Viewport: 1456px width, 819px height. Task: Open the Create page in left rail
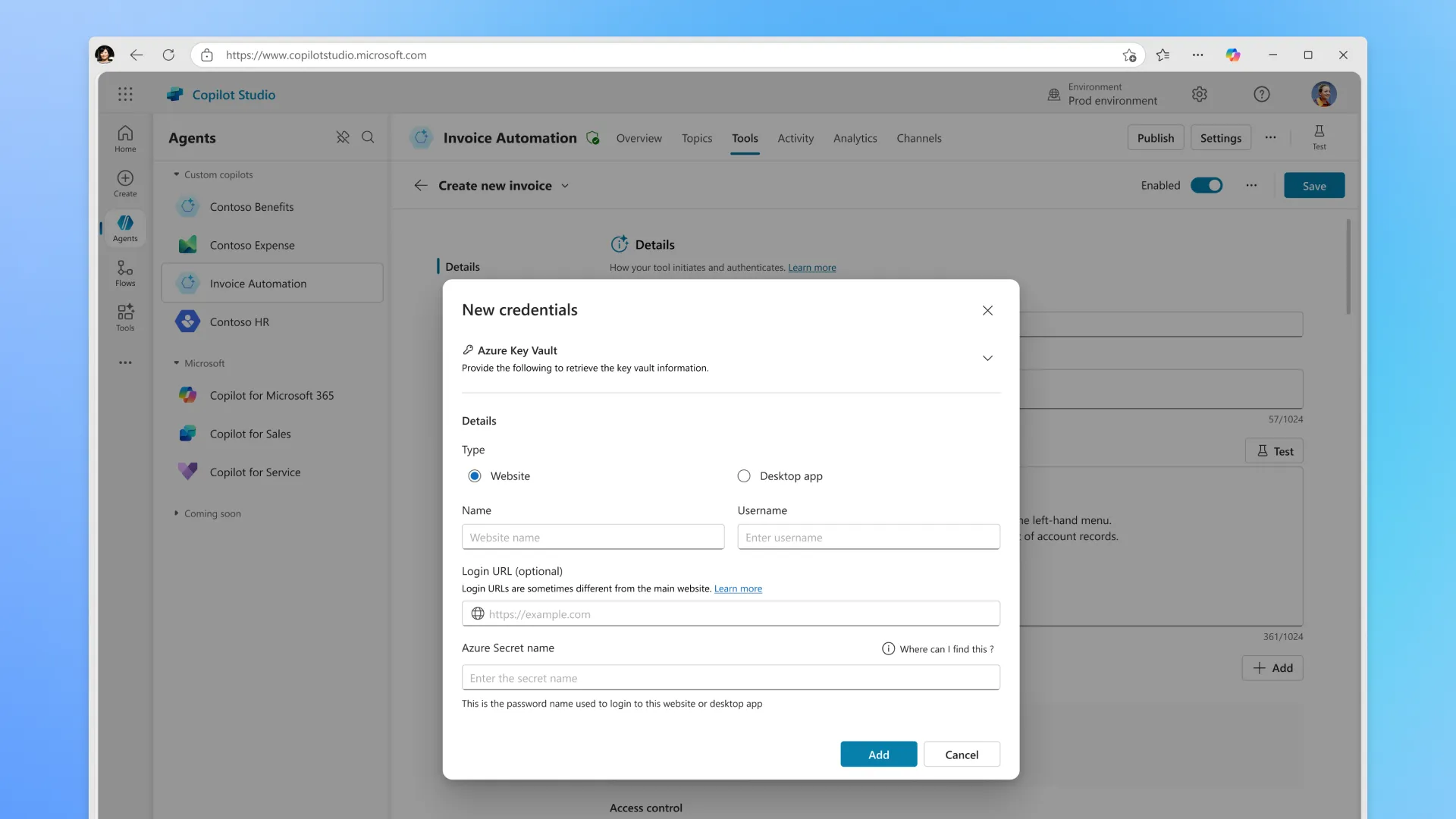click(x=125, y=184)
